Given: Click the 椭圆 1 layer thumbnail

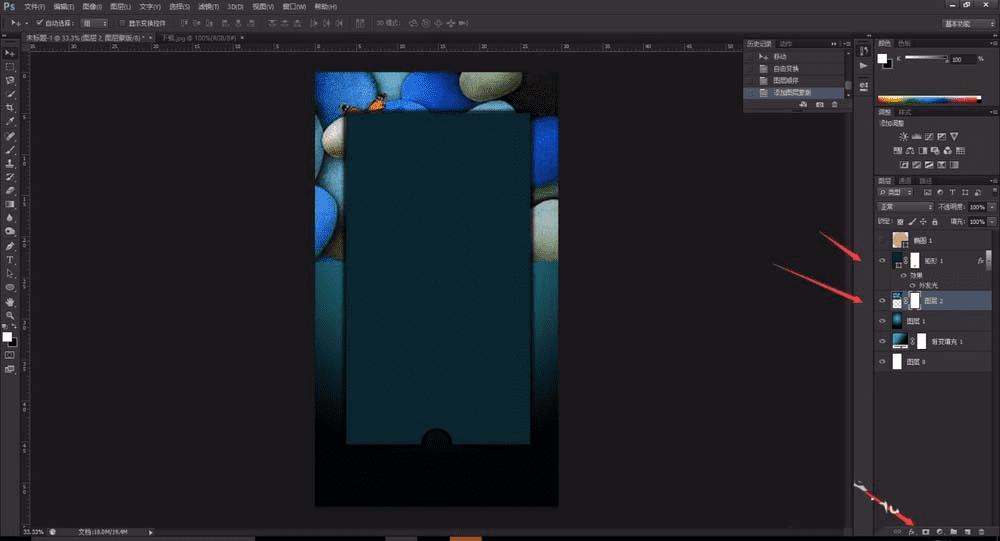Looking at the screenshot, I should pyautogui.click(x=899, y=240).
